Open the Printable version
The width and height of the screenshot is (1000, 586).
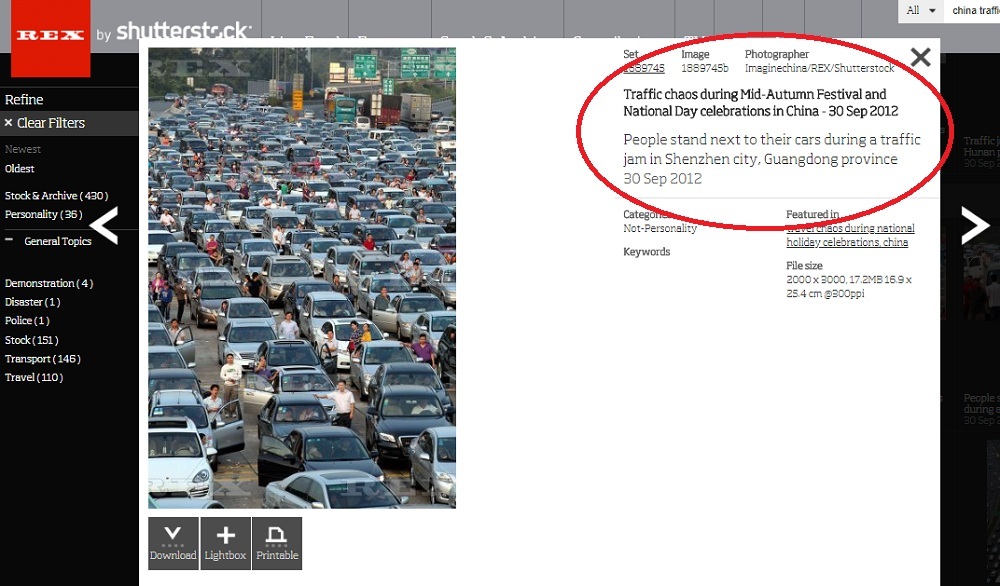277,543
